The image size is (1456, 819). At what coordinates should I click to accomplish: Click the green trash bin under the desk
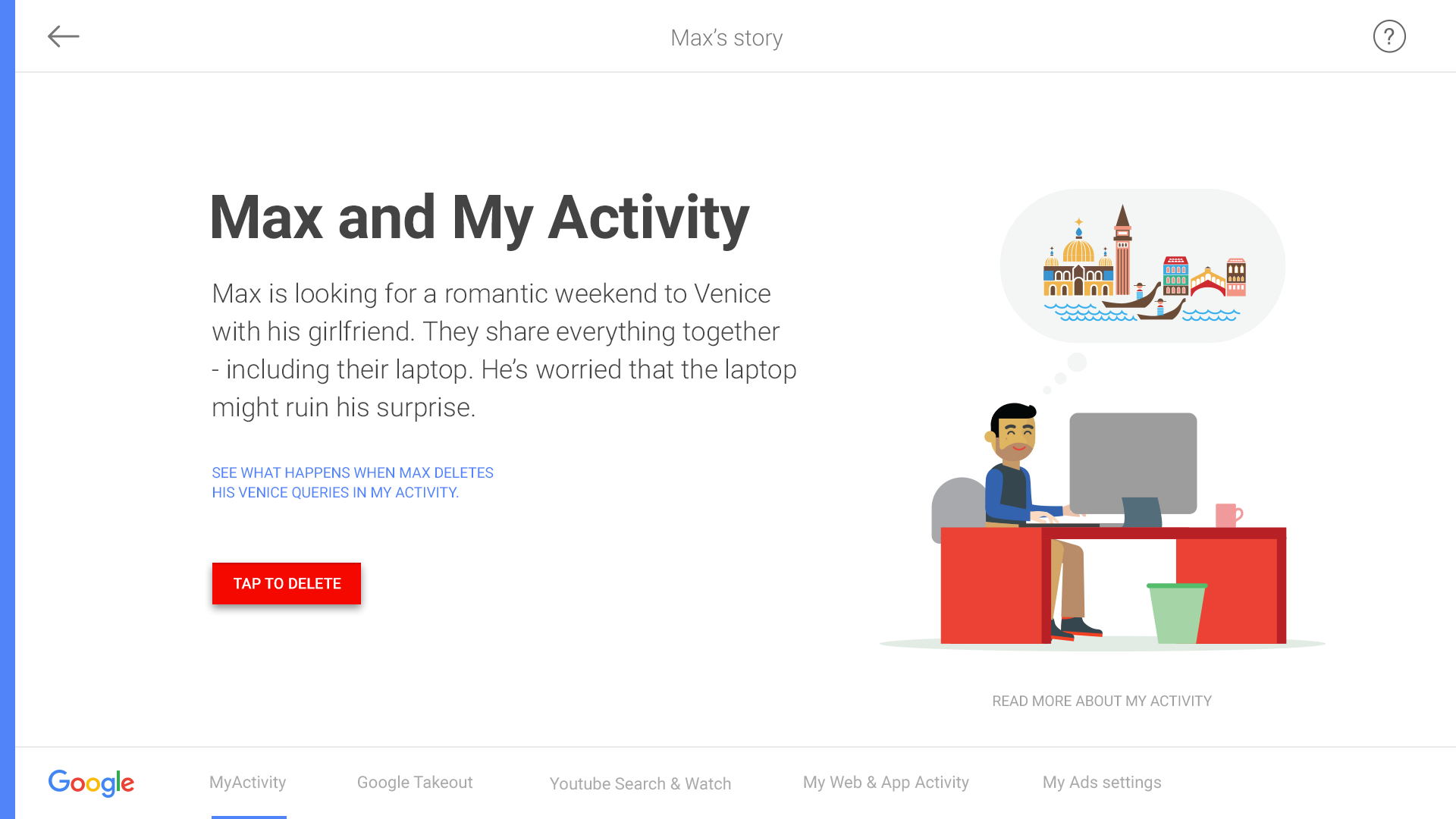point(1176,613)
